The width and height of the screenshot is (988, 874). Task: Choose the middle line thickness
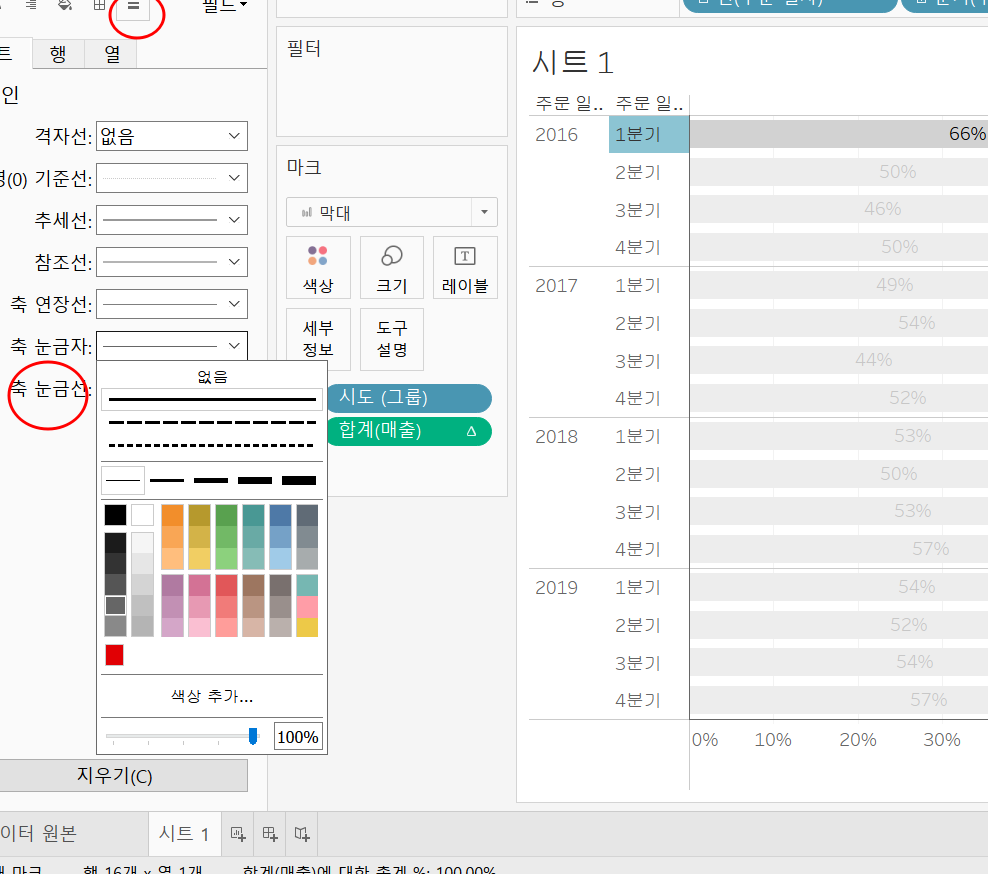(x=211, y=481)
